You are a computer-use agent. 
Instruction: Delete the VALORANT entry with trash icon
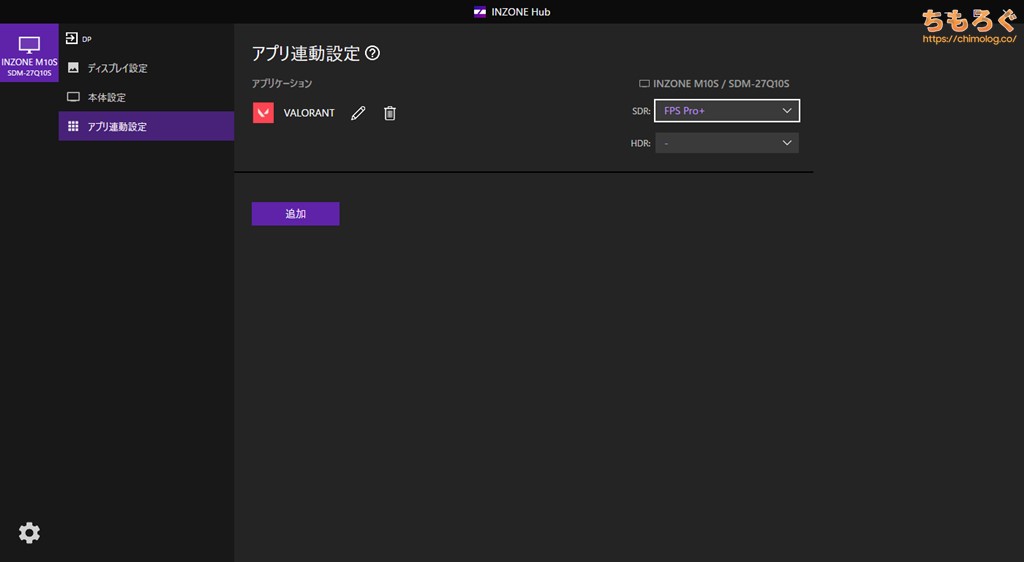[x=390, y=113]
